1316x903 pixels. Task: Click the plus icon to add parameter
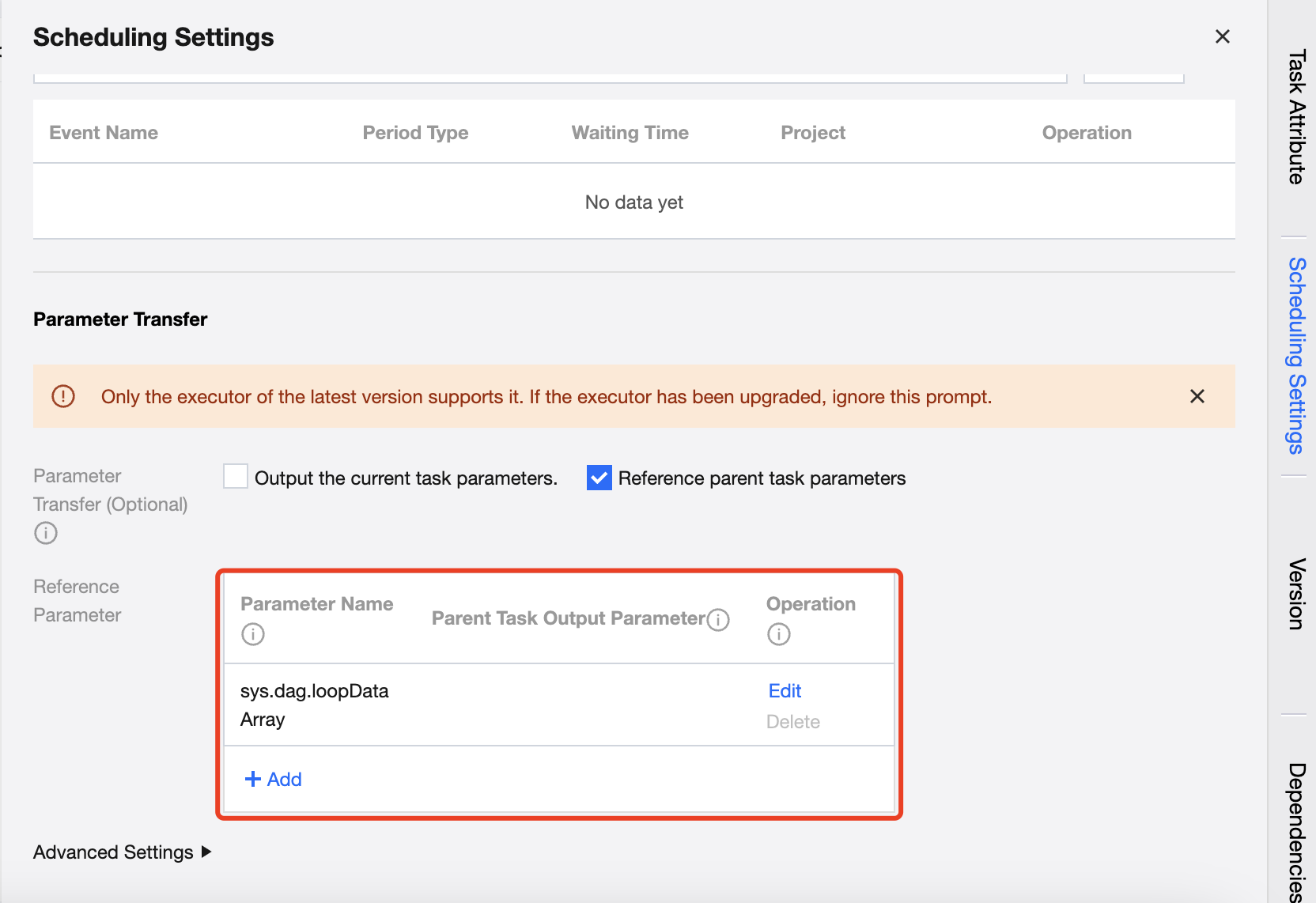click(x=253, y=779)
